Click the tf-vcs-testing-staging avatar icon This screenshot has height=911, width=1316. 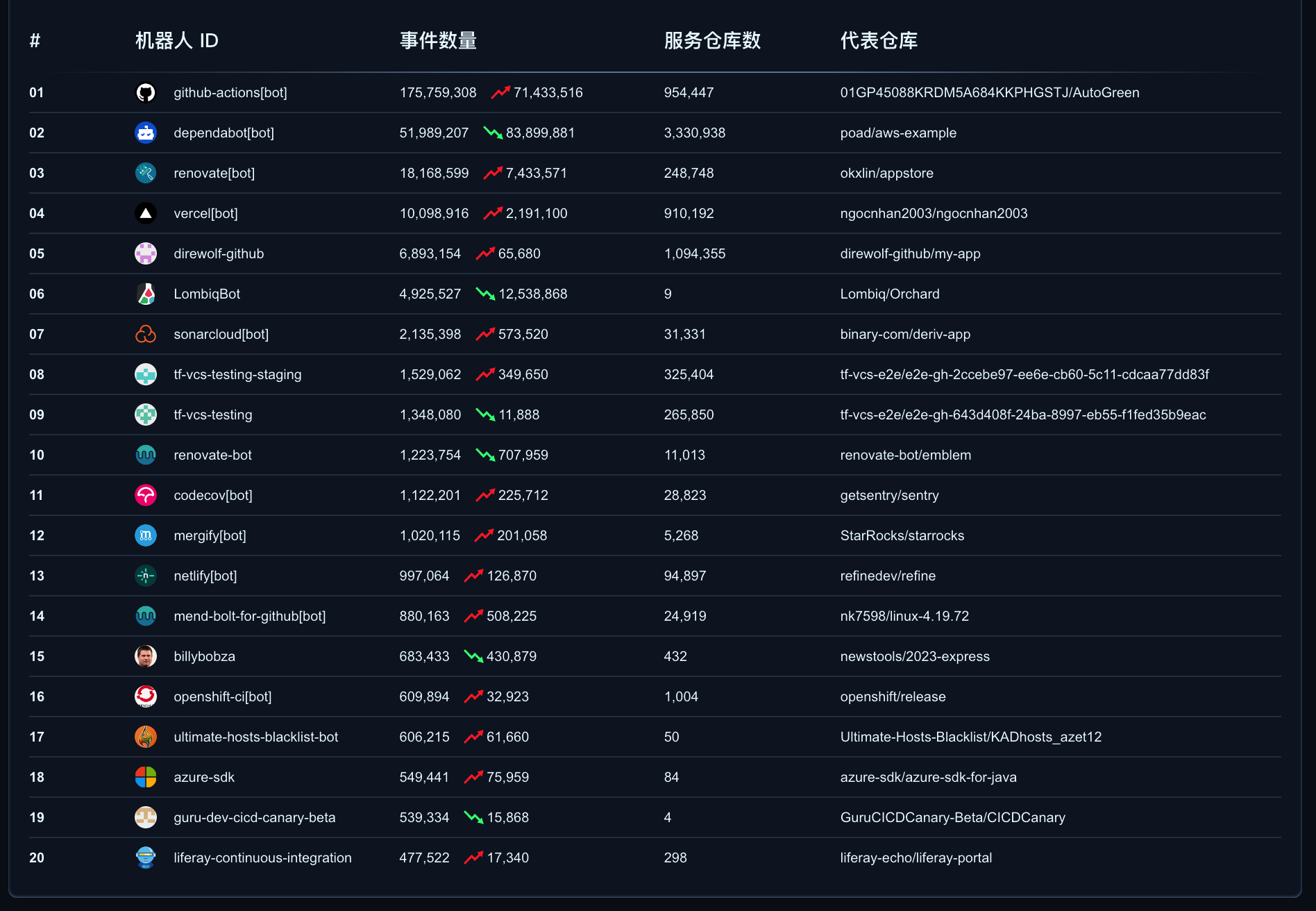click(146, 374)
